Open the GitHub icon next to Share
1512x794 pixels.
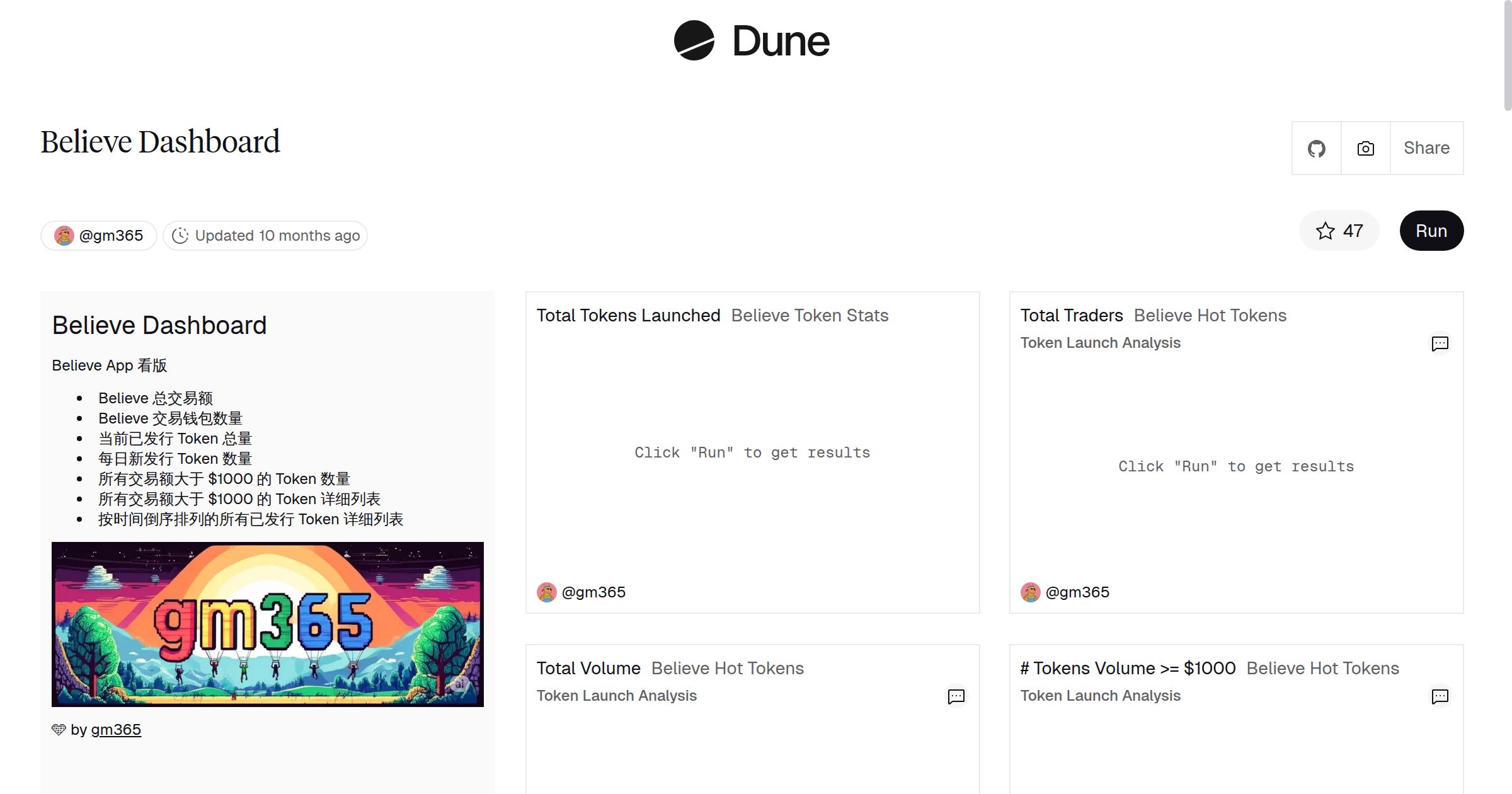coord(1317,147)
